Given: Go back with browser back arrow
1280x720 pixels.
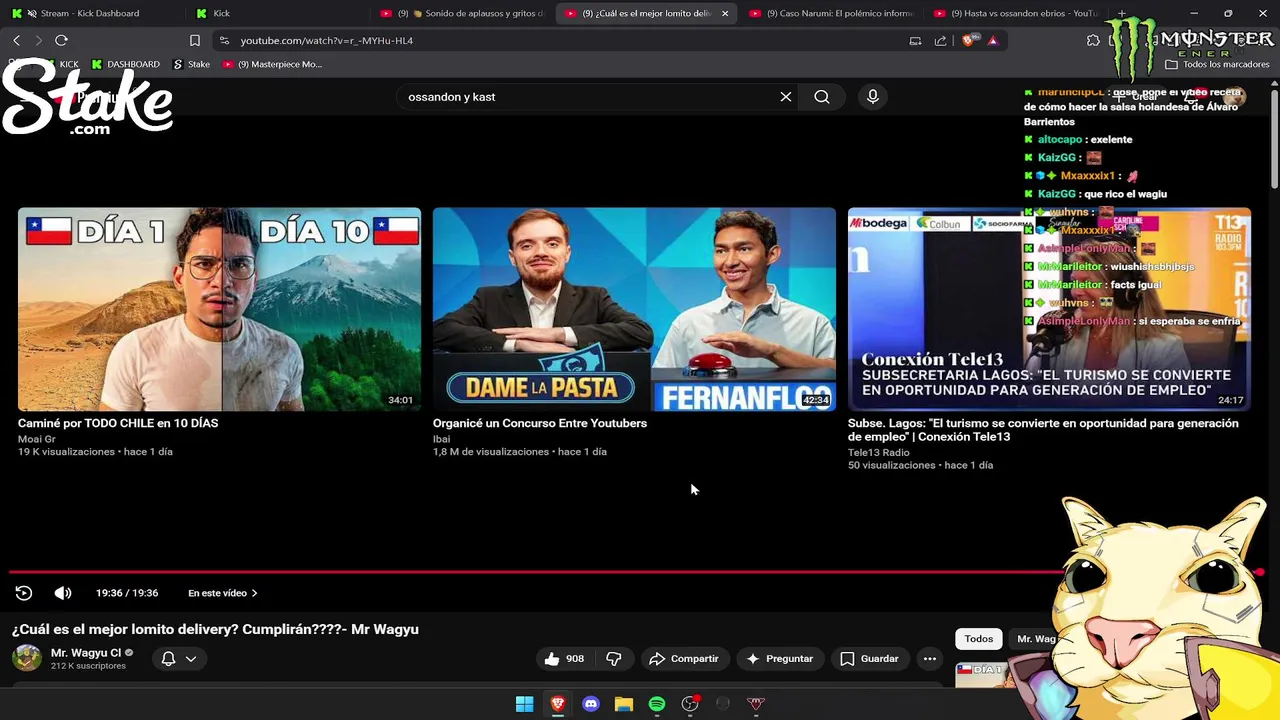Looking at the screenshot, I should (16, 40).
